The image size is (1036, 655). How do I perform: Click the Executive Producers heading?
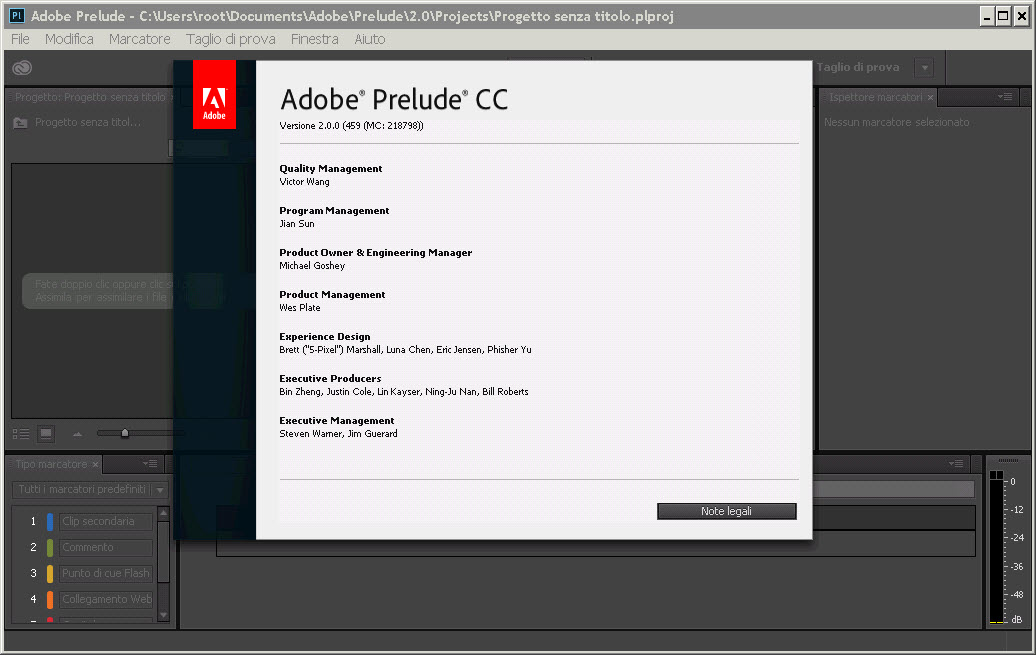point(330,379)
